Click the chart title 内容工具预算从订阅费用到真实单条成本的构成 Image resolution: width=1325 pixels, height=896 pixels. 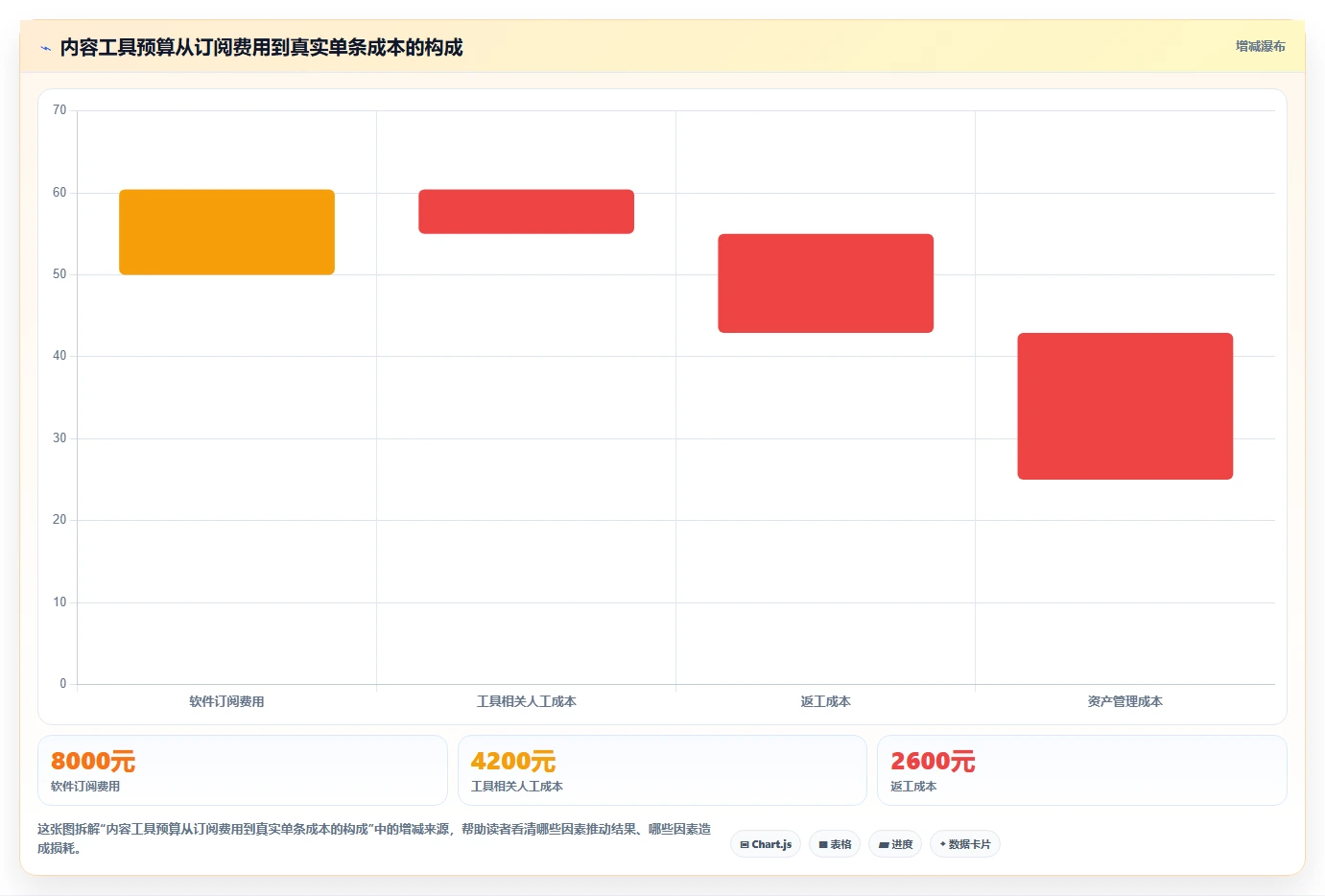pyautogui.click(x=261, y=47)
